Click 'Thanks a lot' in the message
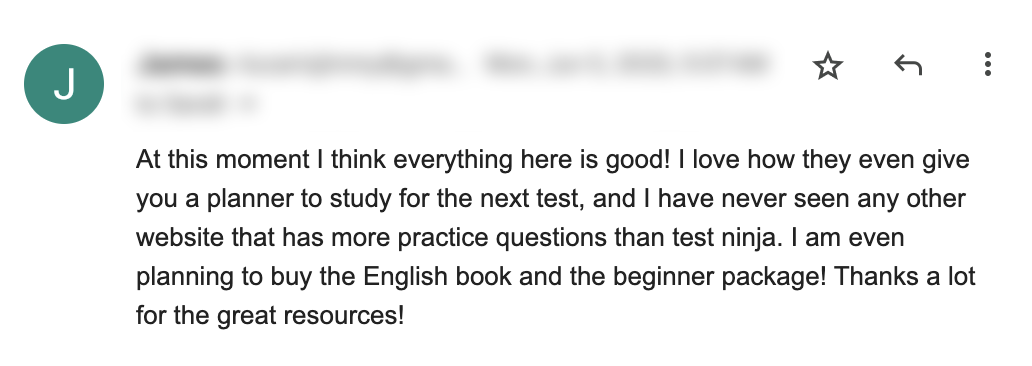Screen dimensions: 1032x366 905,276
